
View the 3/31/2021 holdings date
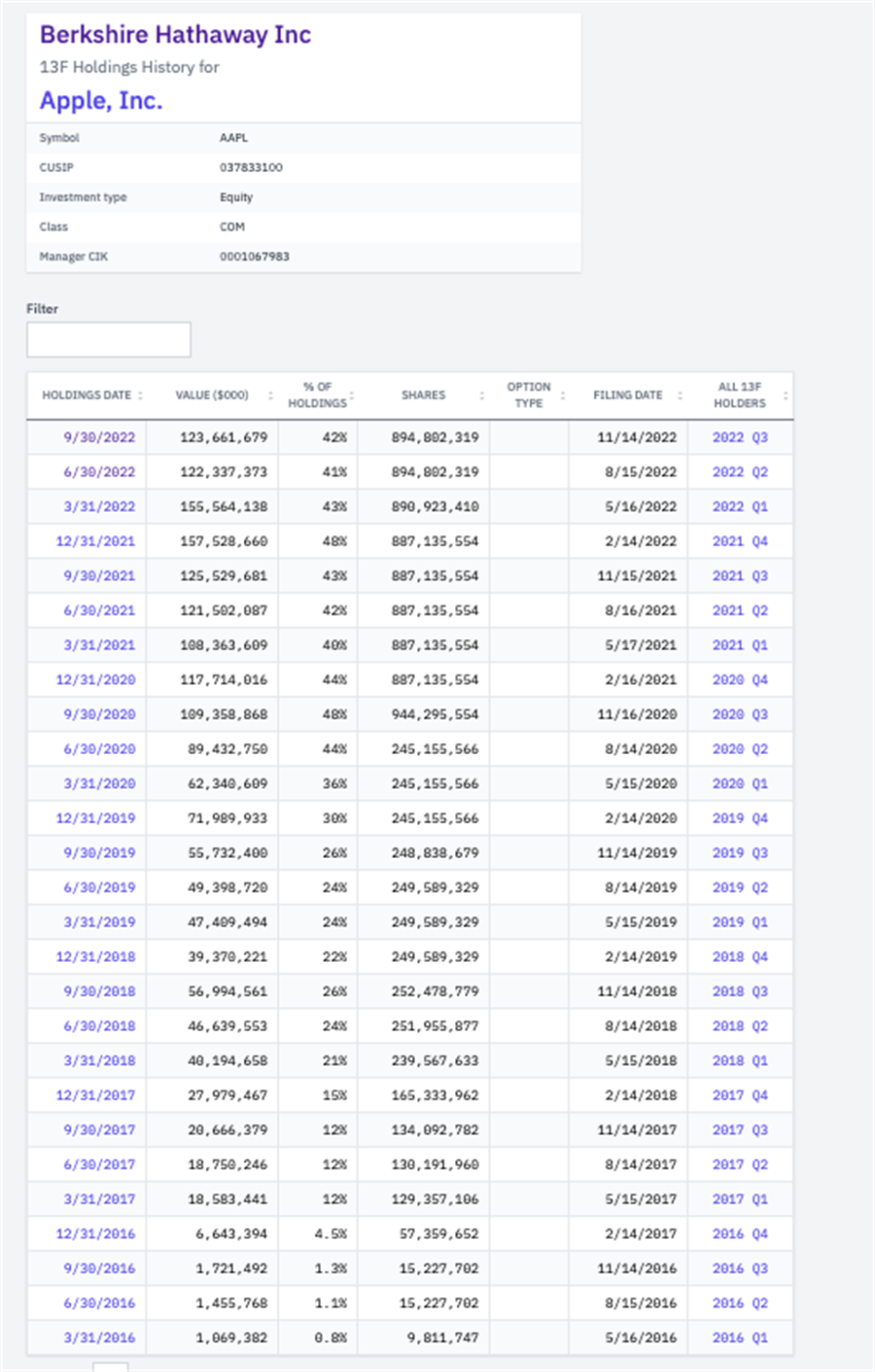(99, 645)
